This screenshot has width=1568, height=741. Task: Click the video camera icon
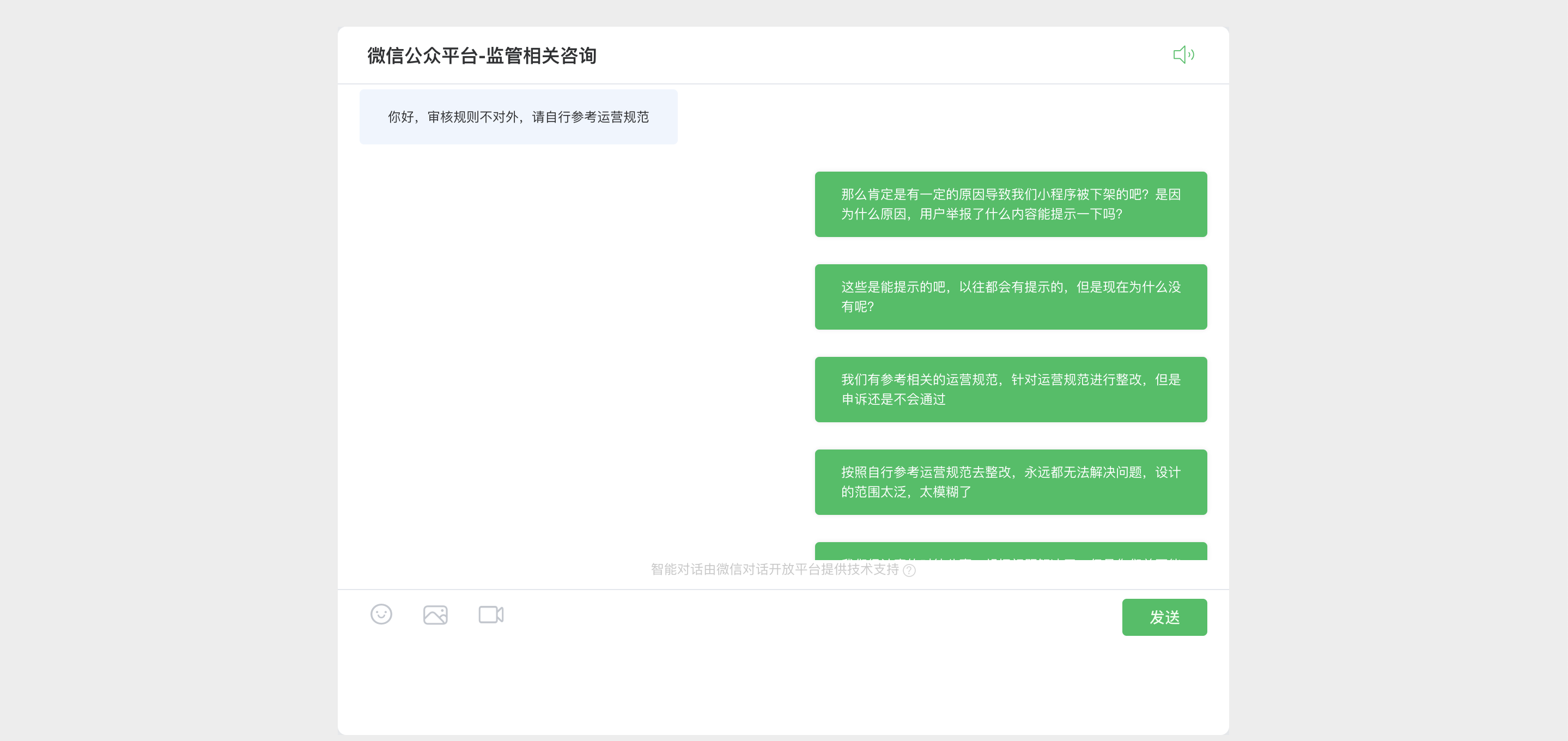(x=490, y=615)
